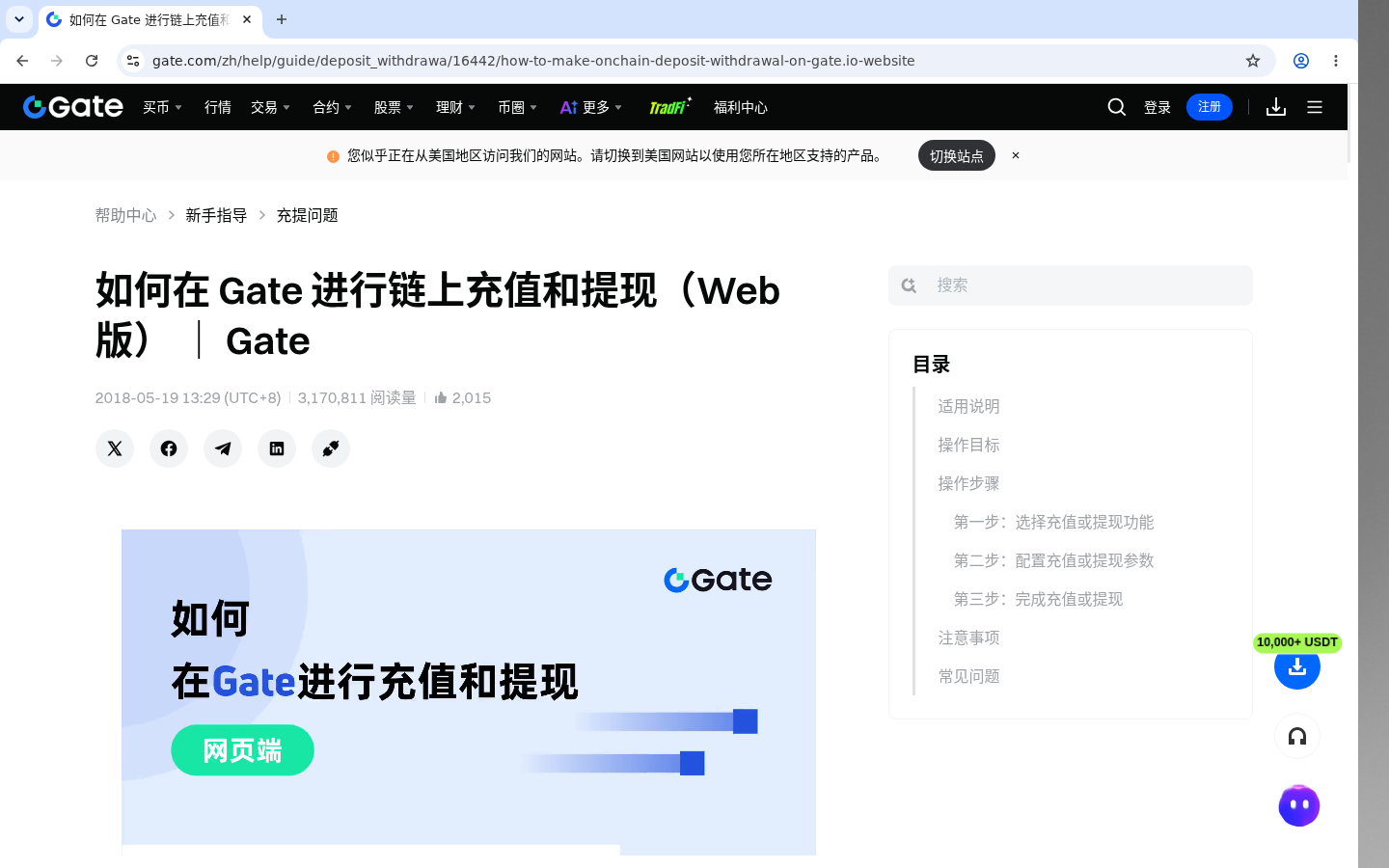The image size is (1389, 868).
Task: Click the browser address bar URL
Action: click(533, 61)
